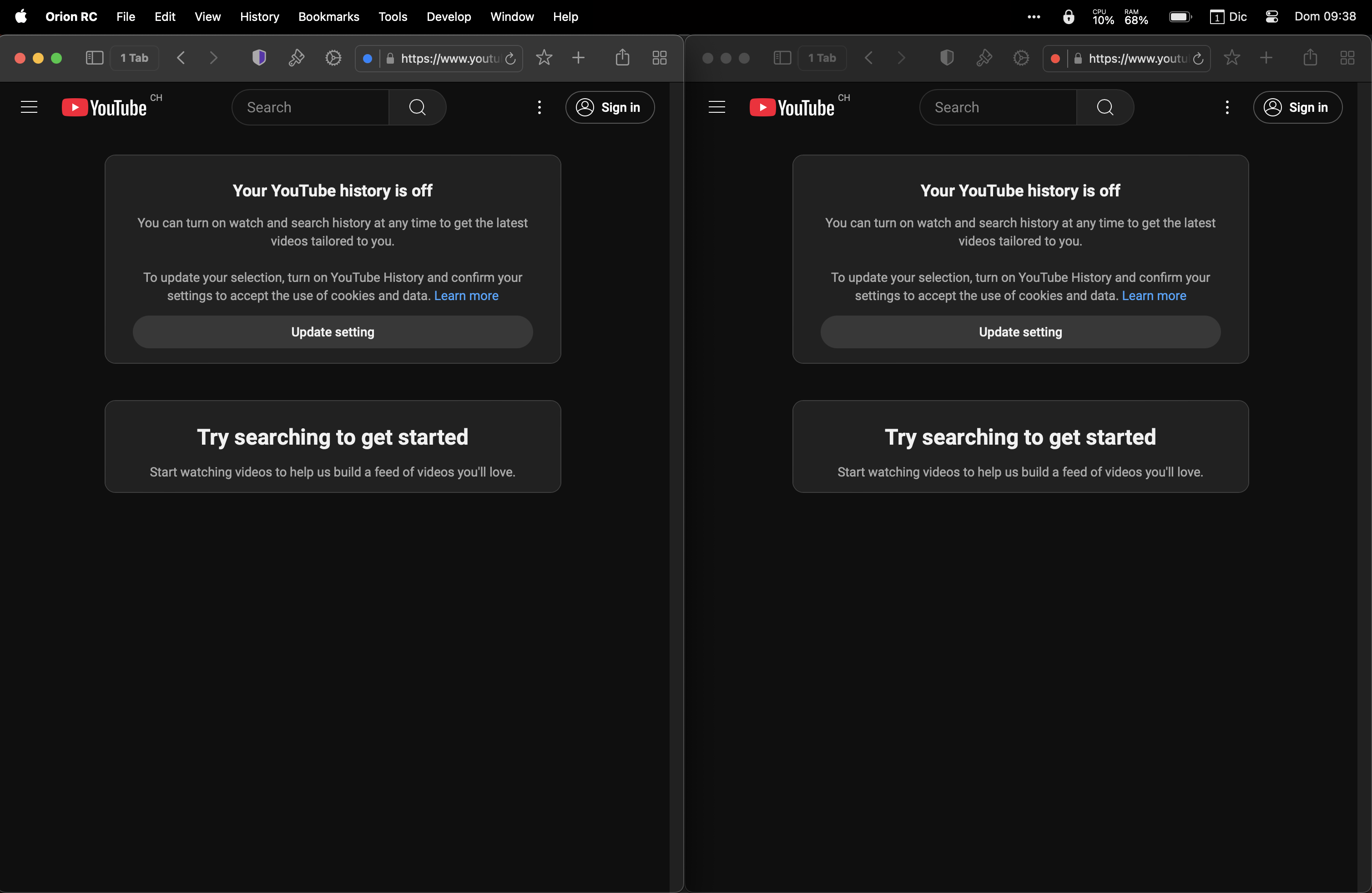The image size is (1372, 893).
Task: Follow Learn more link in right window
Action: tap(1154, 296)
